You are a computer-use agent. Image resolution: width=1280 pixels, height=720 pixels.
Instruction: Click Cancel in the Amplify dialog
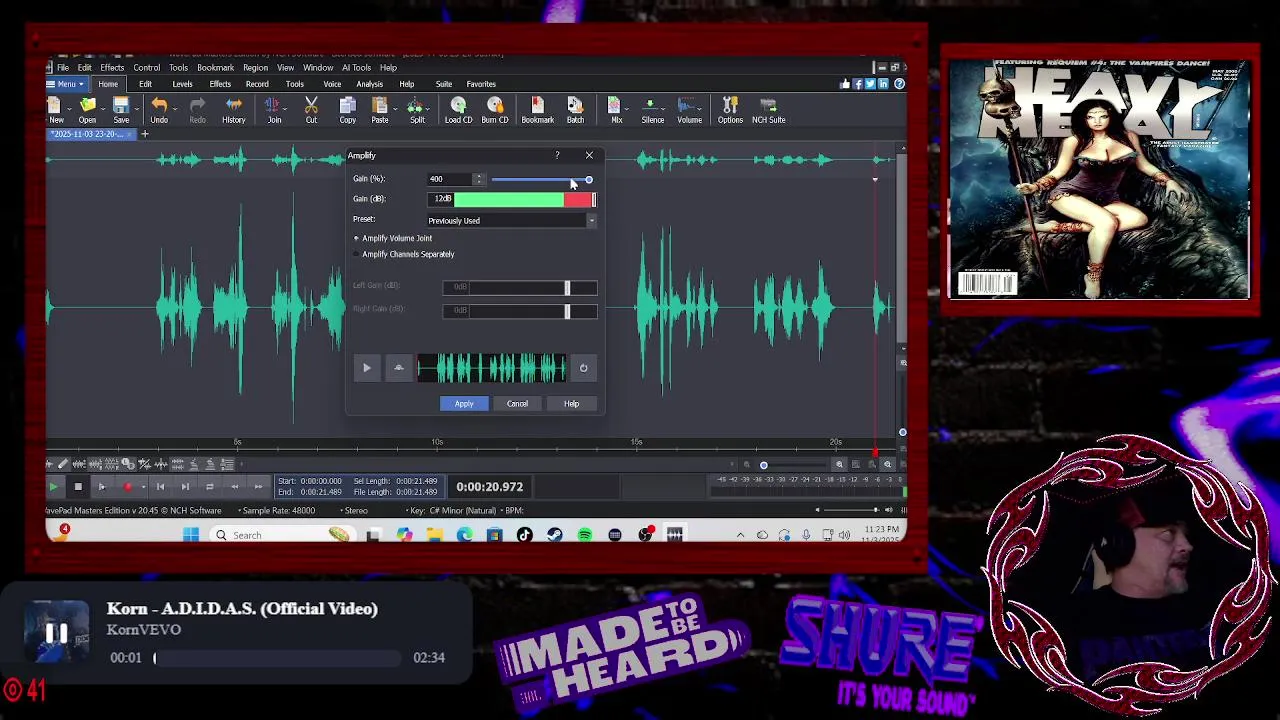(517, 404)
